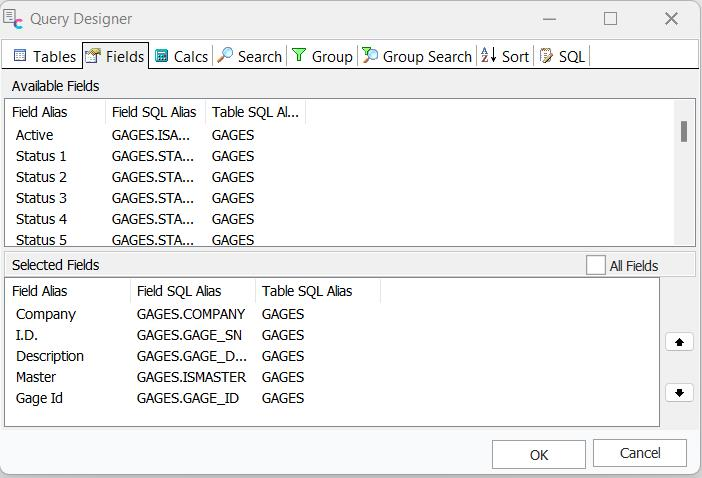
Task: Select Status 3 in Available Fields
Action: 41,198
